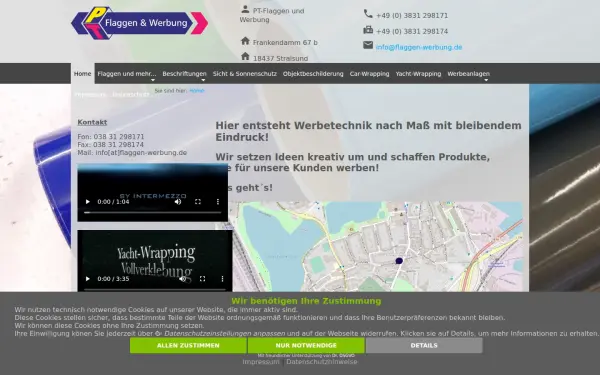600x375 pixels.
Task: Click the Home breadcrumb link
Action: pyautogui.click(x=197, y=91)
